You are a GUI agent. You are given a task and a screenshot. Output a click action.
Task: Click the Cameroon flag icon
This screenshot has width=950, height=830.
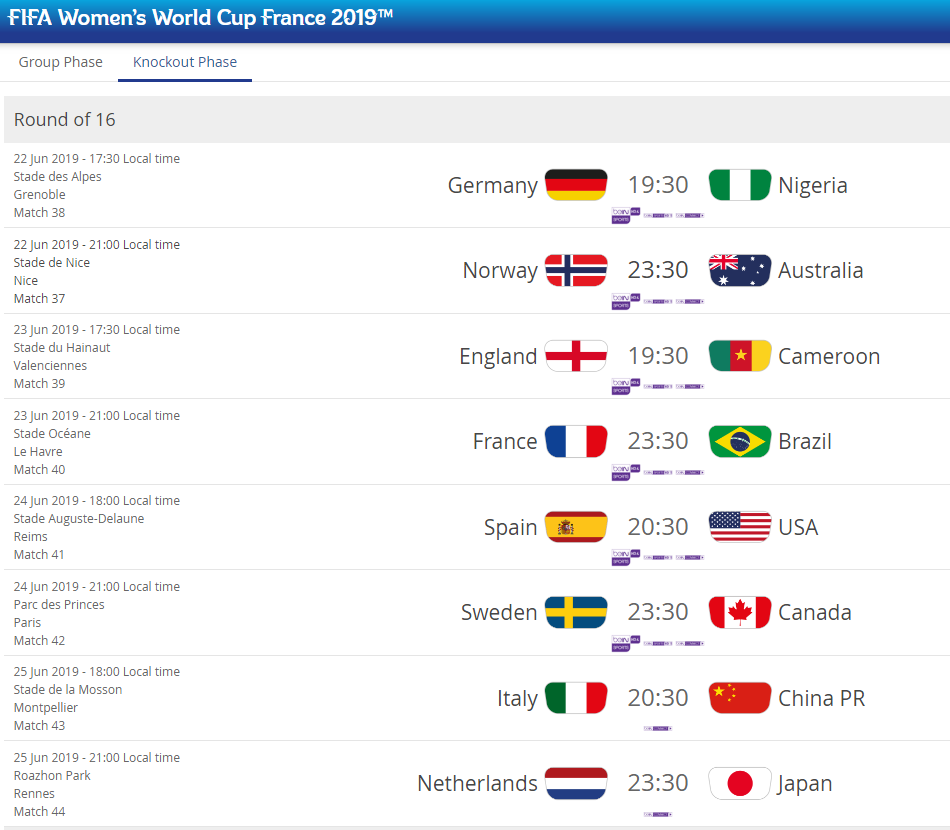740,356
